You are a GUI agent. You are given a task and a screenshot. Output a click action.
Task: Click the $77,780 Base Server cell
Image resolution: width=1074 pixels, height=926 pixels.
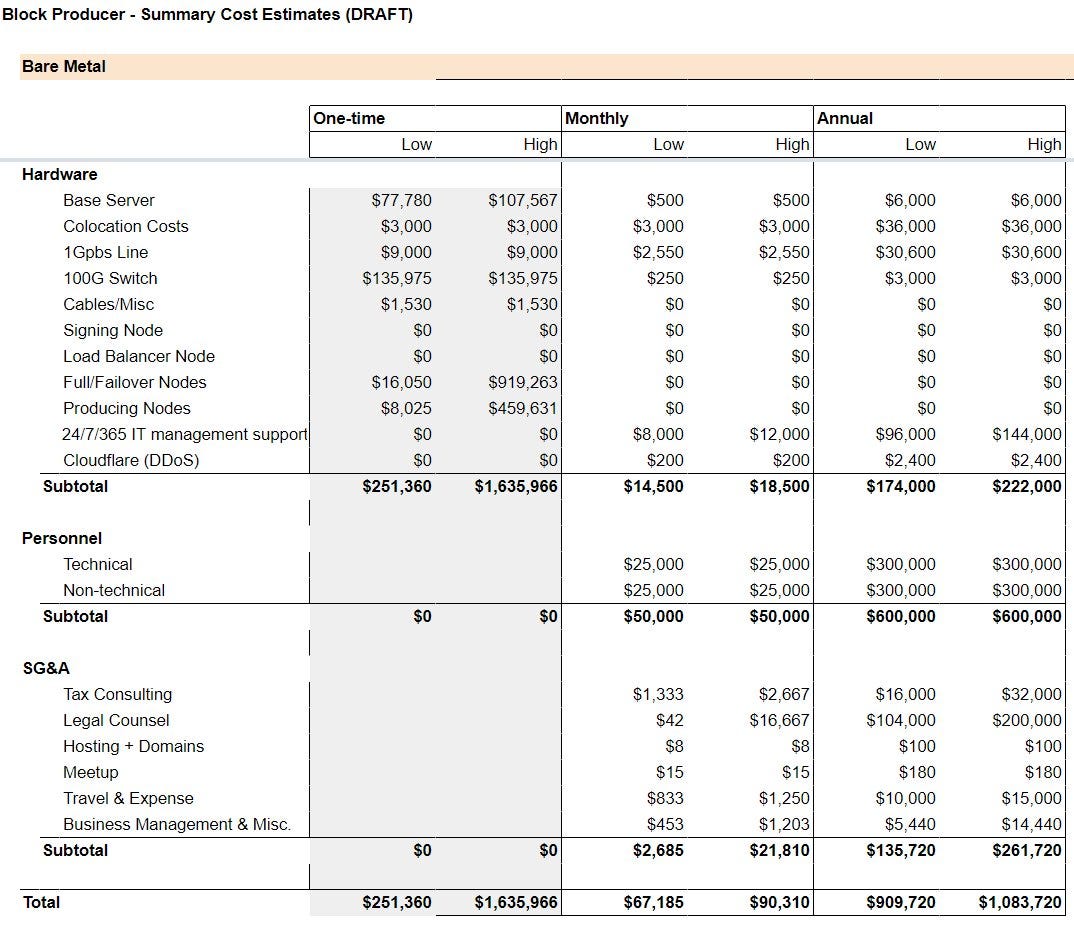point(401,200)
